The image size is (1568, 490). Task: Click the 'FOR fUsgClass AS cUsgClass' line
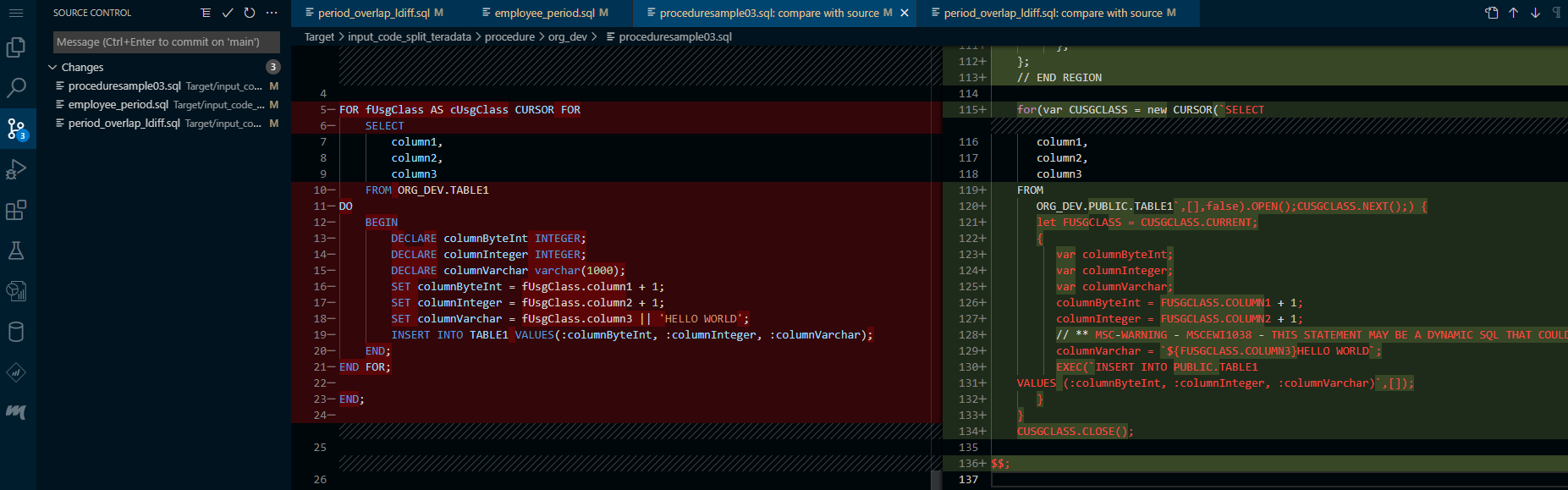[459, 110]
